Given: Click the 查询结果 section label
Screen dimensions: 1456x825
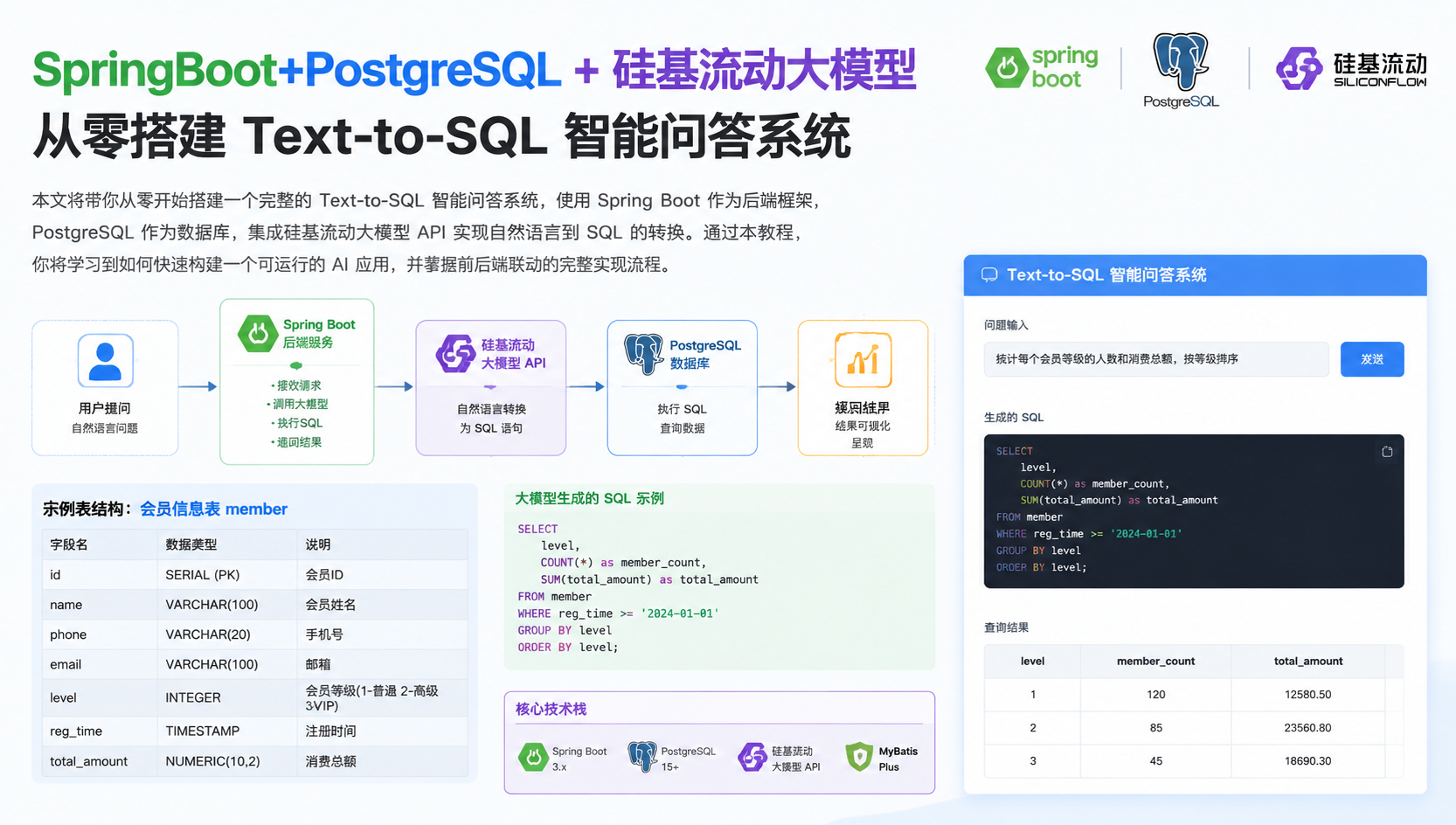Looking at the screenshot, I should (x=1006, y=627).
